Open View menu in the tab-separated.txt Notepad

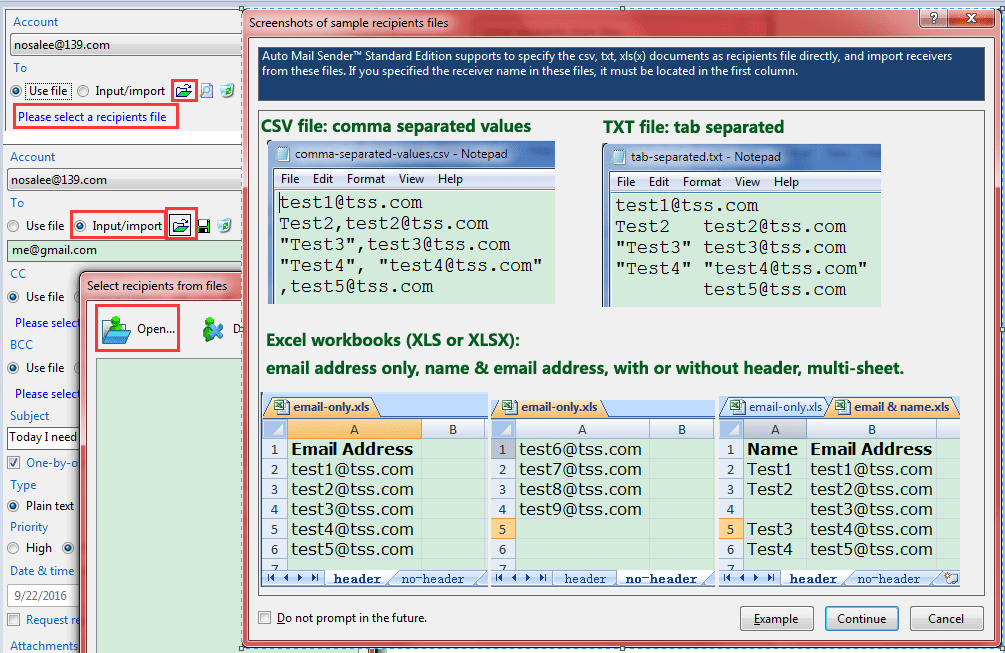[x=747, y=182]
